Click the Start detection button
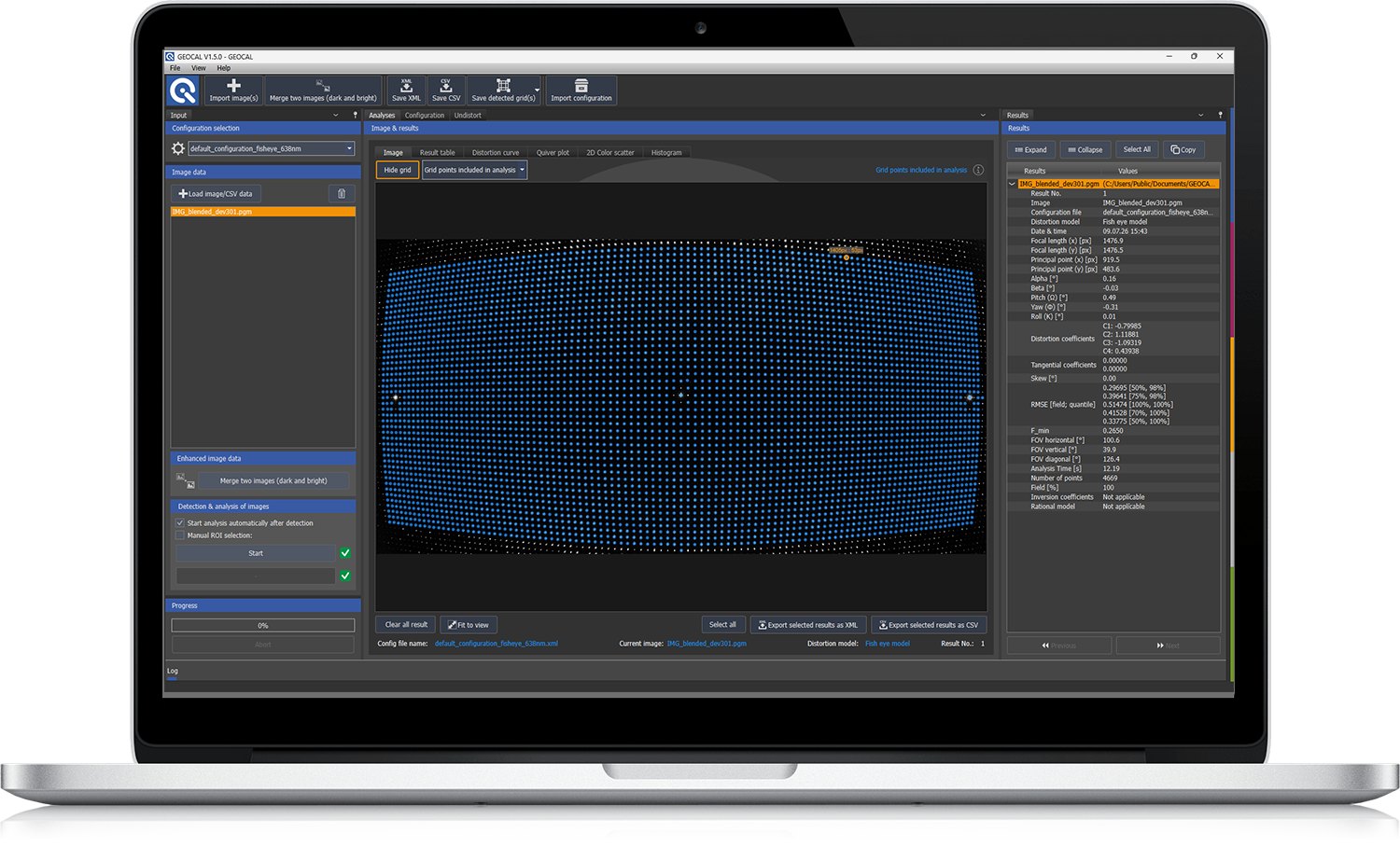Viewport: 1400px width, 861px height. click(256, 553)
